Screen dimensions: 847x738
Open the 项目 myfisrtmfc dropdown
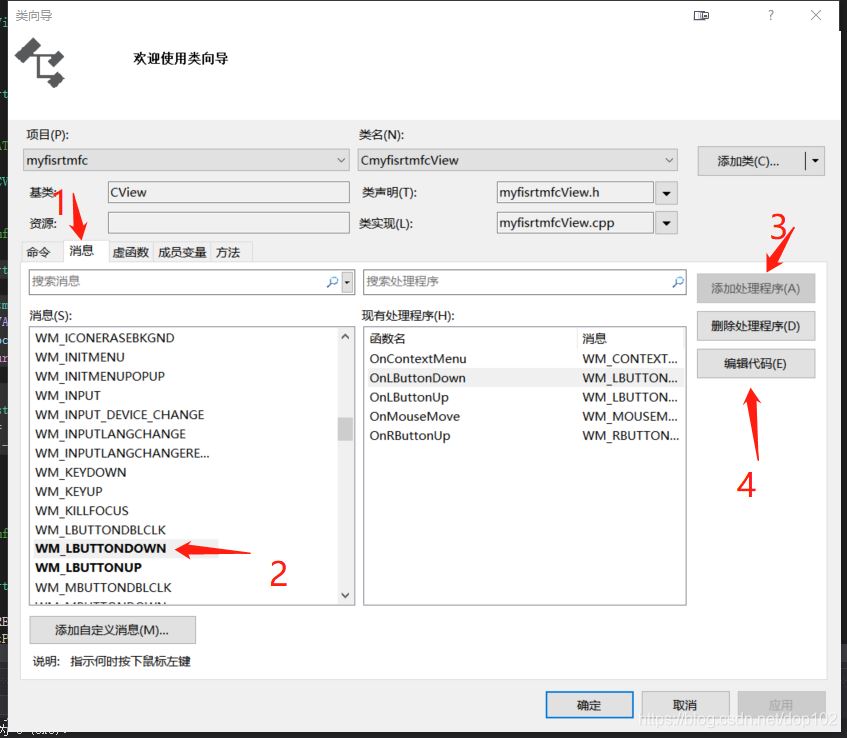(341, 160)
